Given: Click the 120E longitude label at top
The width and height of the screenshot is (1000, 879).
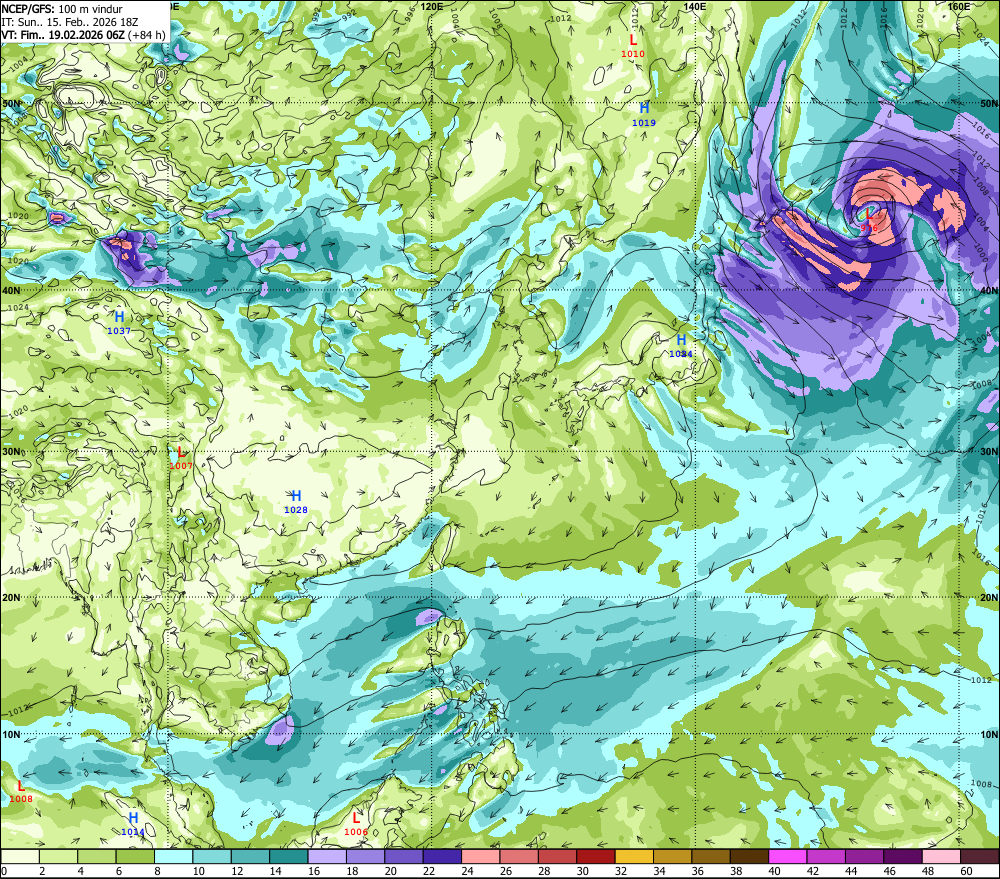Looking at the screenshot, I should coord(432,6).
